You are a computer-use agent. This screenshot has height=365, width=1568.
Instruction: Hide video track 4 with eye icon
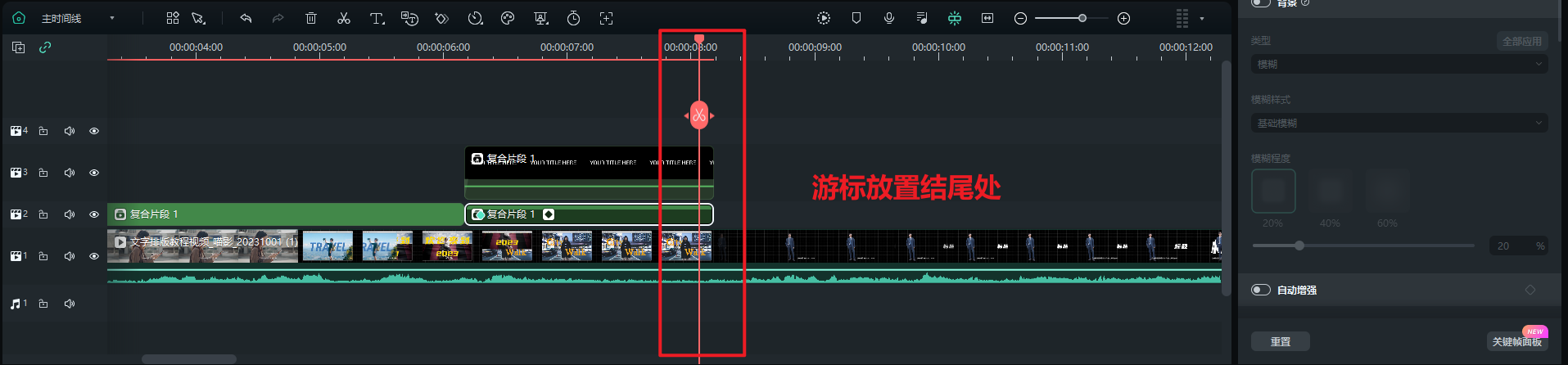pyautogui.click(x=94, y=131)
